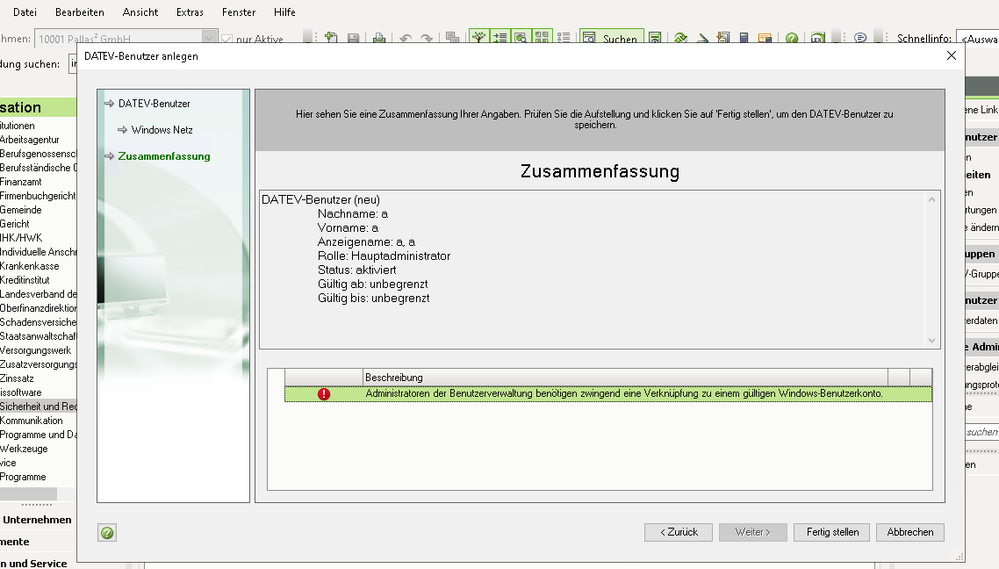Go to the DATEV-Benutzer wizard step

tap(154, 103)
